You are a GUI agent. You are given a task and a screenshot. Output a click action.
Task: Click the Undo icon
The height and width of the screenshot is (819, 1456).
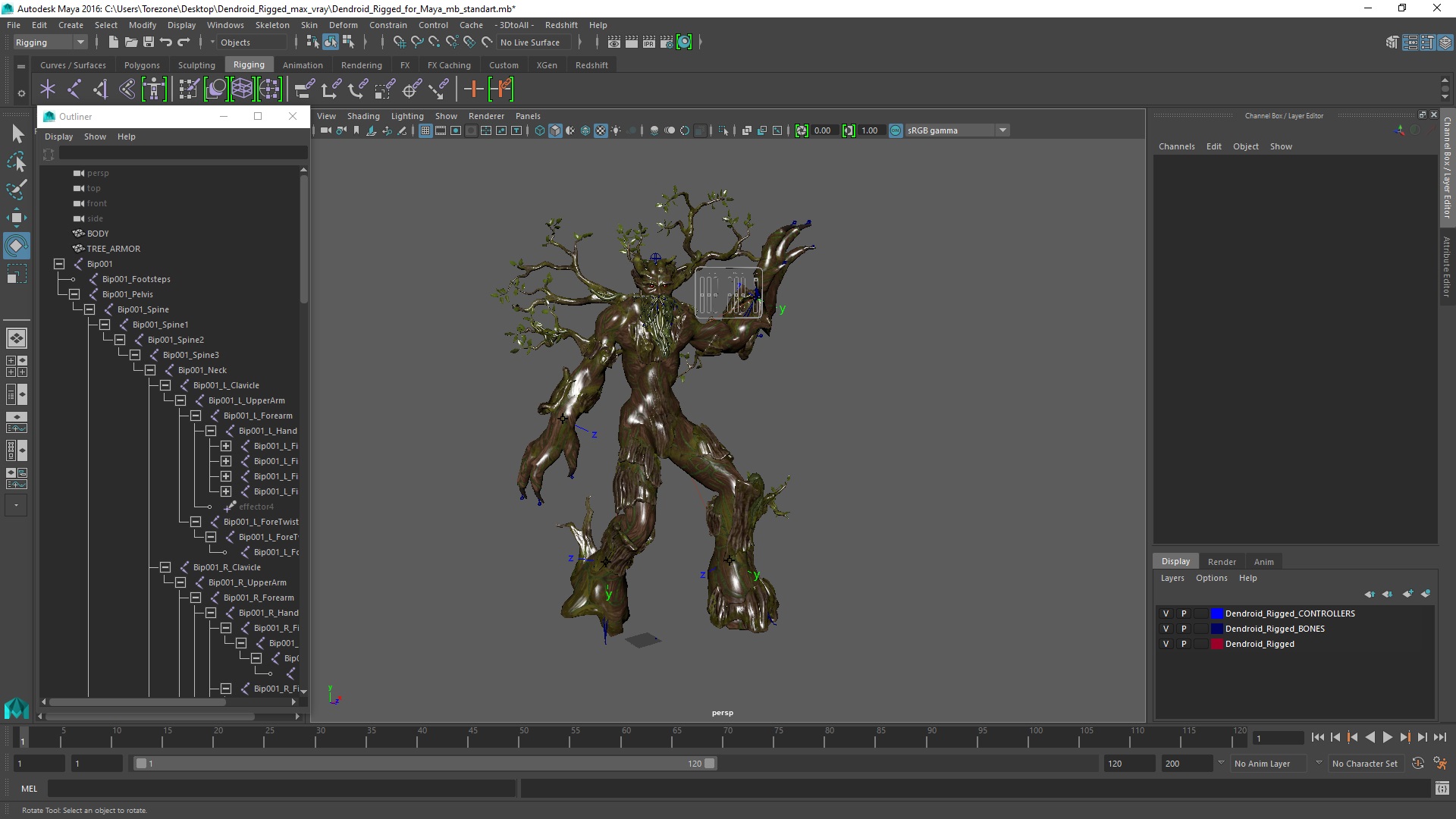pyautogui.click(x=165, y=42)
